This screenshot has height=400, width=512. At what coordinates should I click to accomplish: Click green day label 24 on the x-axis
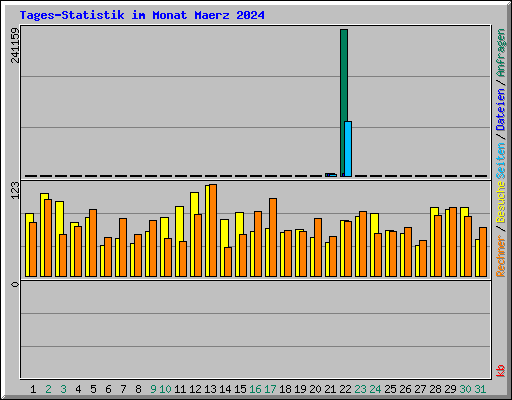pos(375,389)
